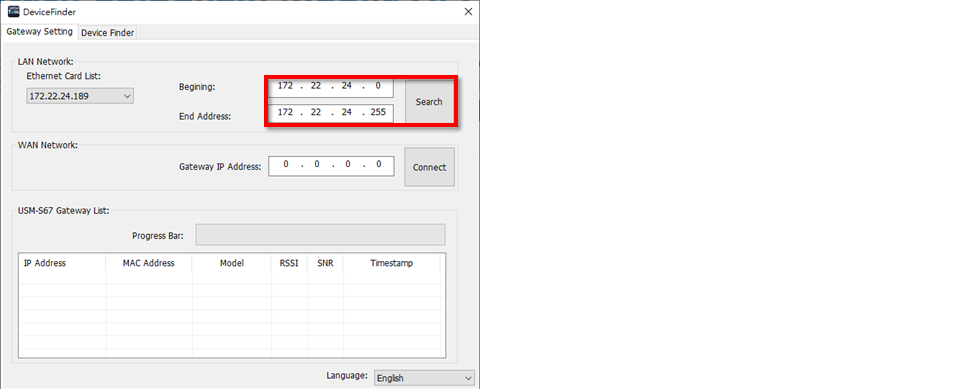The height and width of the screenshot is (389, 960).
Task: Click the SNR column header
Action: pos(325,263)
